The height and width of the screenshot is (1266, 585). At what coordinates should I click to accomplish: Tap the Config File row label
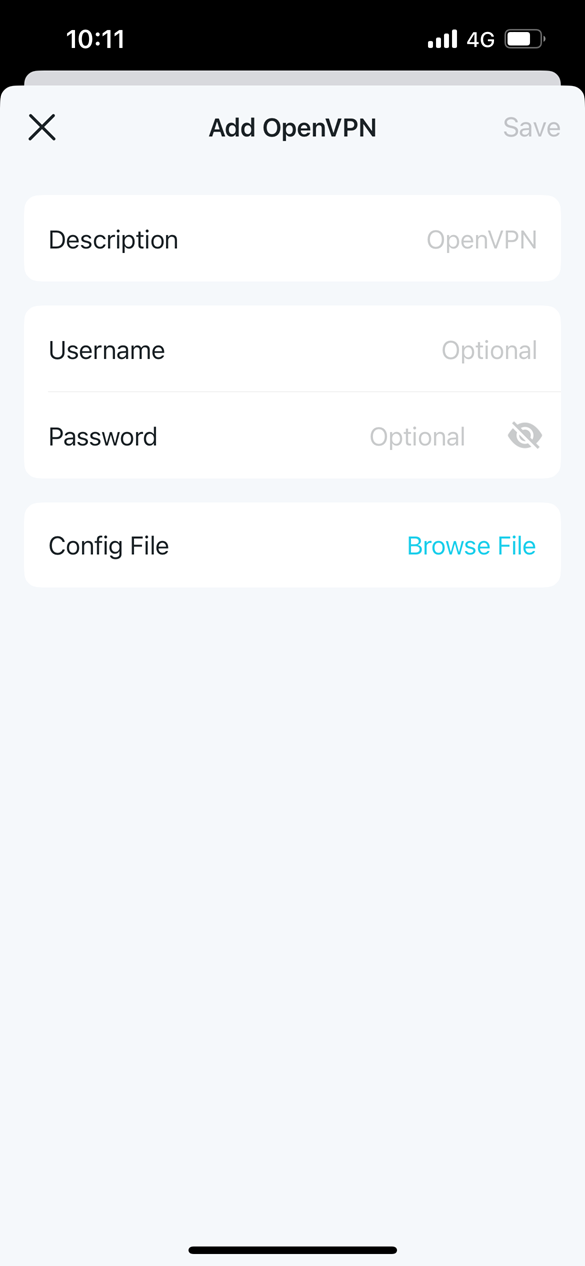[109, 545]
